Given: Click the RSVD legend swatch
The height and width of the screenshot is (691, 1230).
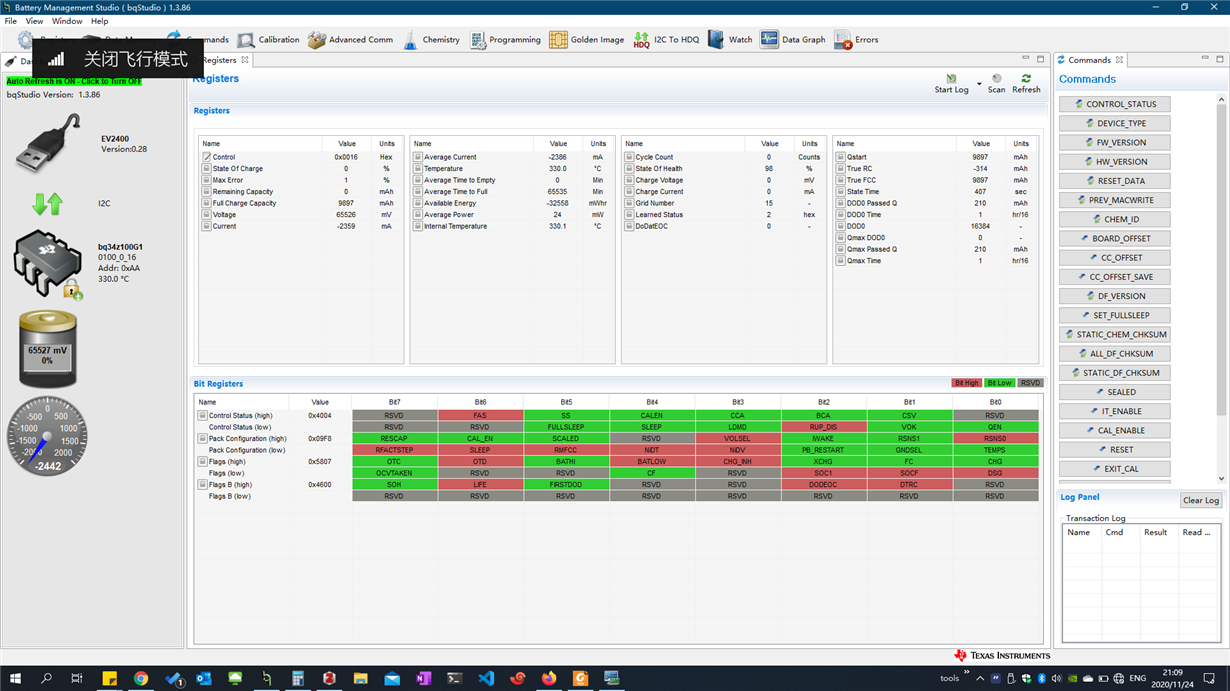Looking at the screenshot, I should pyautogui.click(x=1030, y=383).
